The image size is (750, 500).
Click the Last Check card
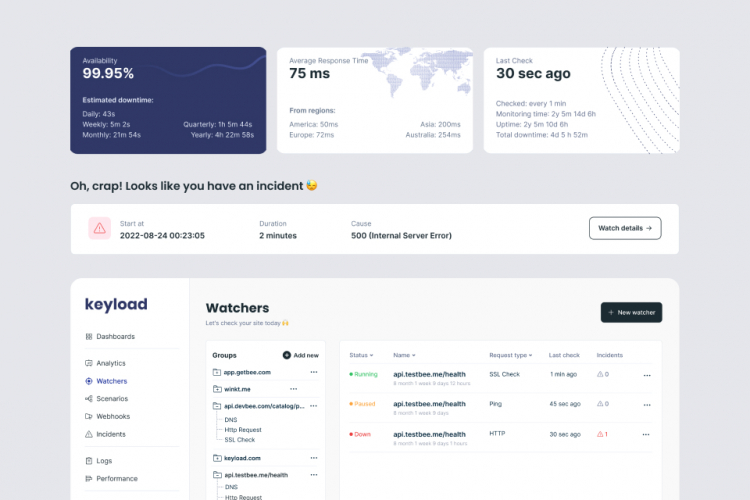click(x=582, y=100)
